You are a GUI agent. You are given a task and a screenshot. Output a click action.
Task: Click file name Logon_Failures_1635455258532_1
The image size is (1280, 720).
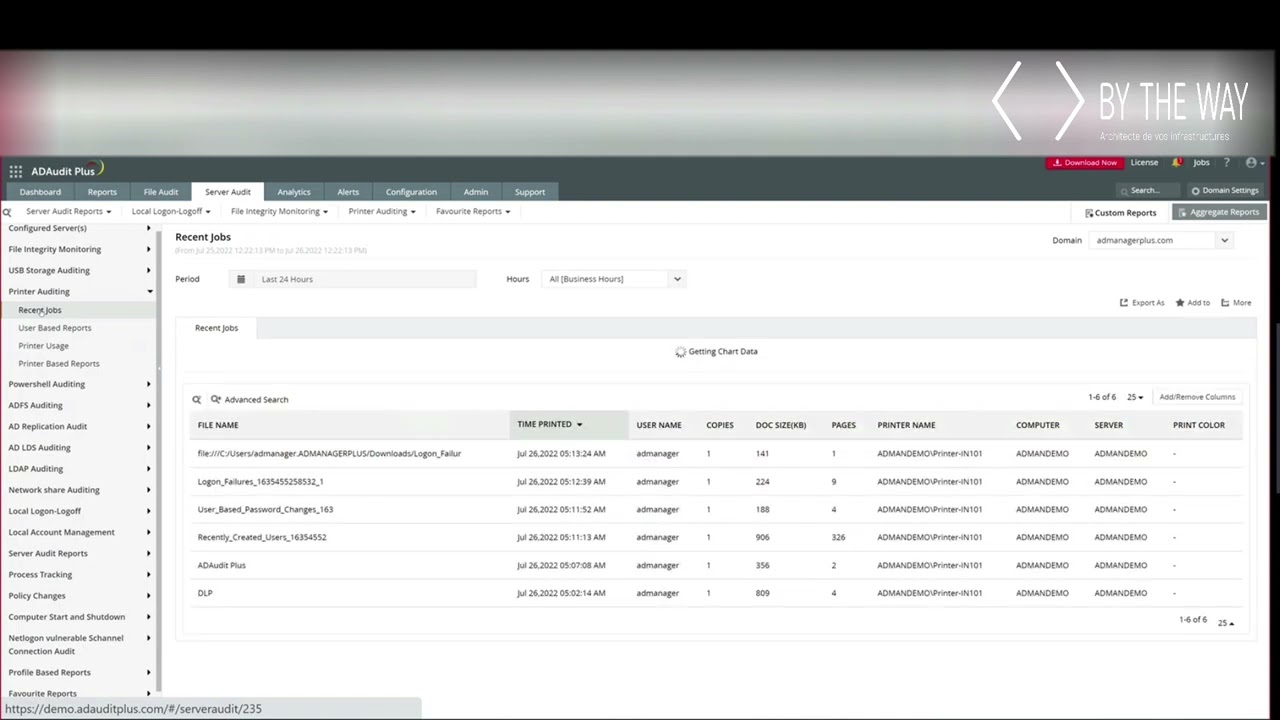[x=260, y=482]
